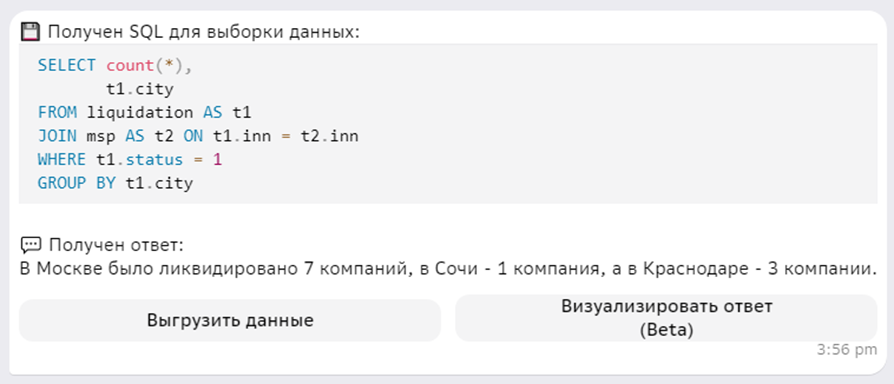Open 'Визуализировать ответ (Beta)'

click(666, 318)
